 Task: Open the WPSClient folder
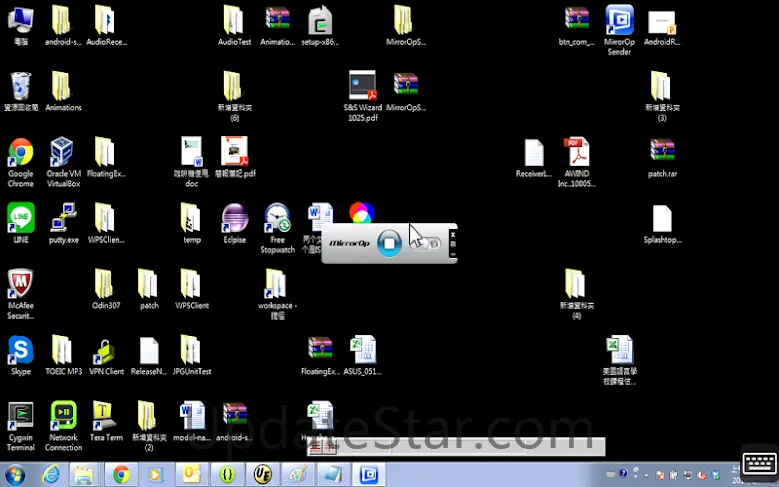point(192,289)
